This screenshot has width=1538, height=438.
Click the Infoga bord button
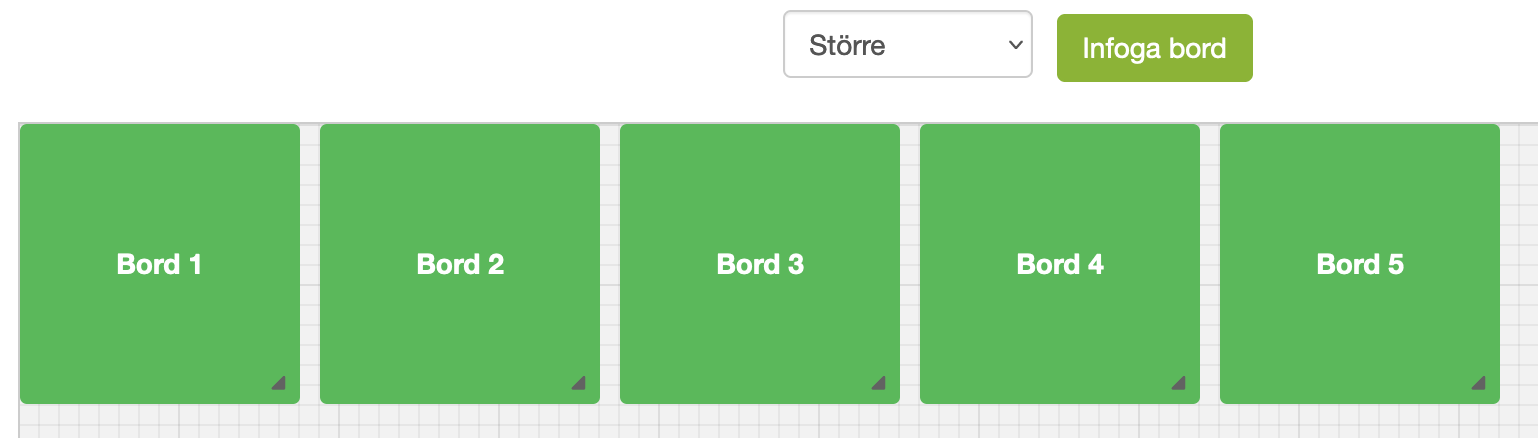click(1154, 48)
